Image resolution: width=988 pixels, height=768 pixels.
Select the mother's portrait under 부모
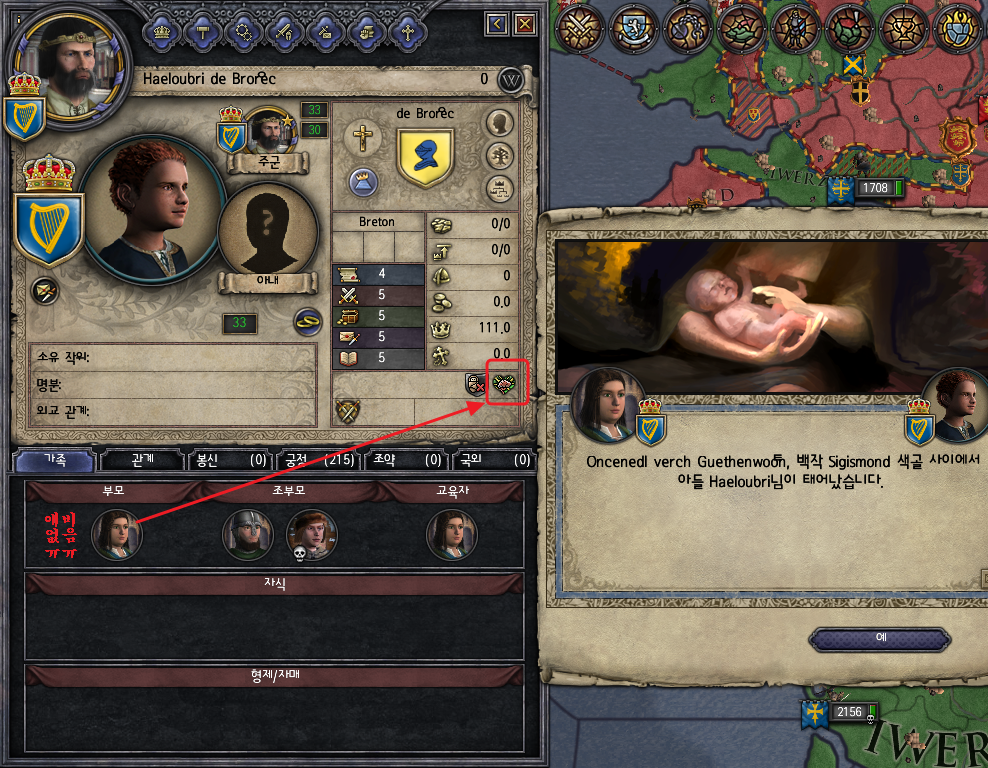[x=117, y=535]
